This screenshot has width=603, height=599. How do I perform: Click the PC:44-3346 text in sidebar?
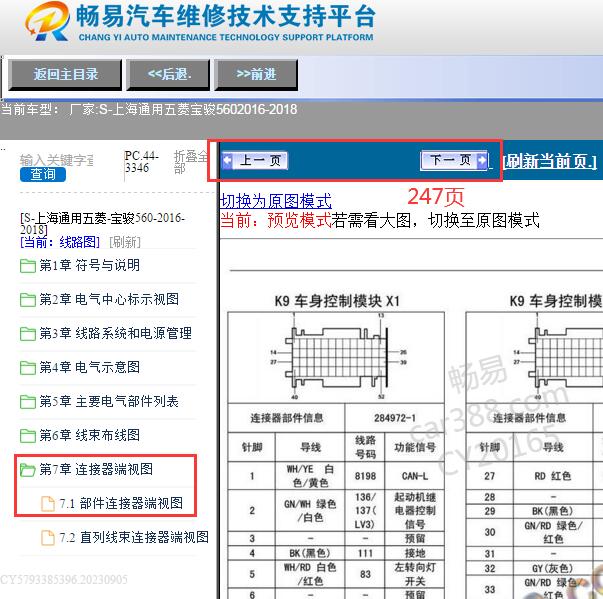[x=141, y=161]
